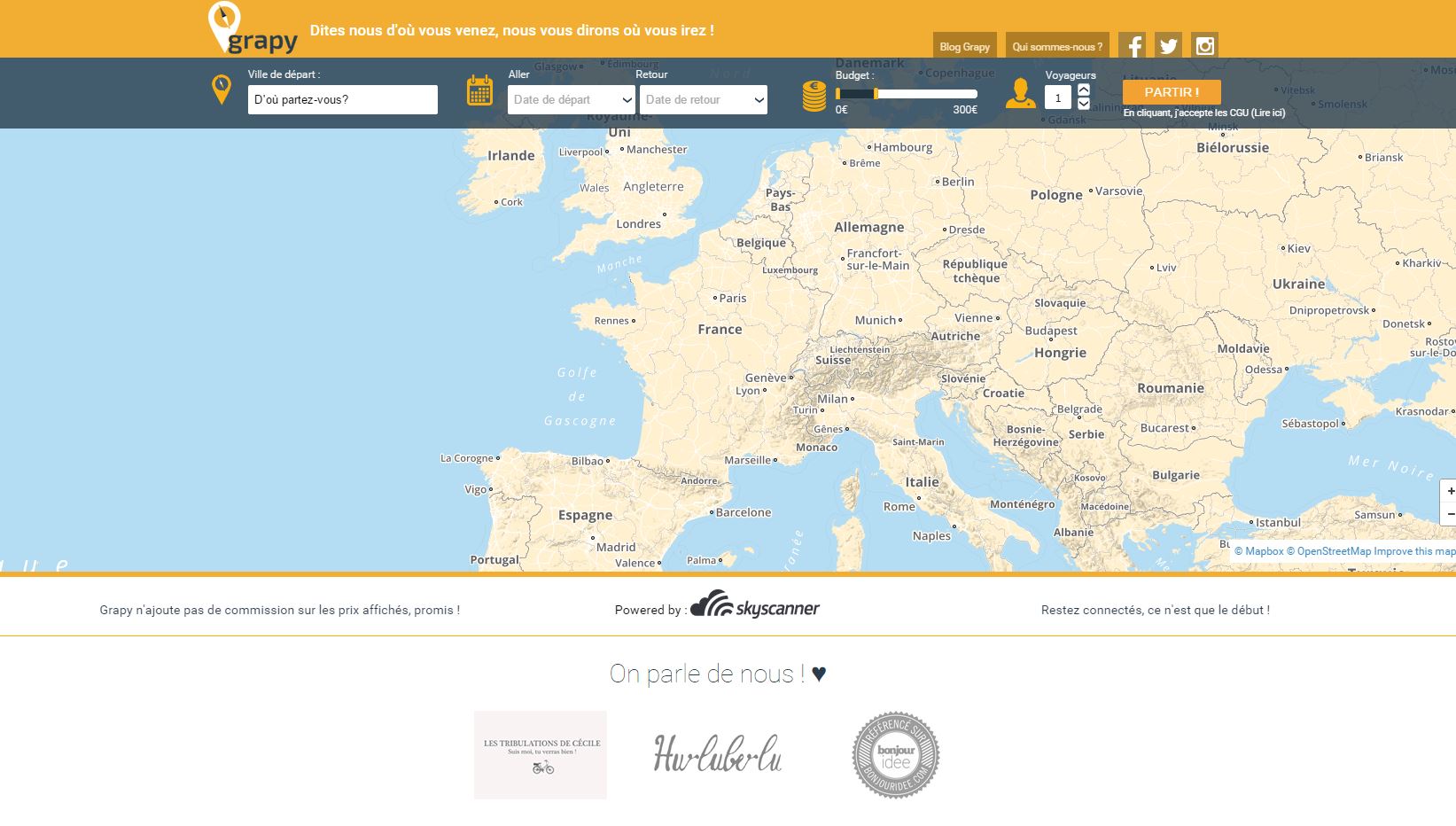Focus the Ville de départ input field
Image resolution: width=1456 pixels, height=826 pixels.
pyautogui.click(x=342, y=100)
